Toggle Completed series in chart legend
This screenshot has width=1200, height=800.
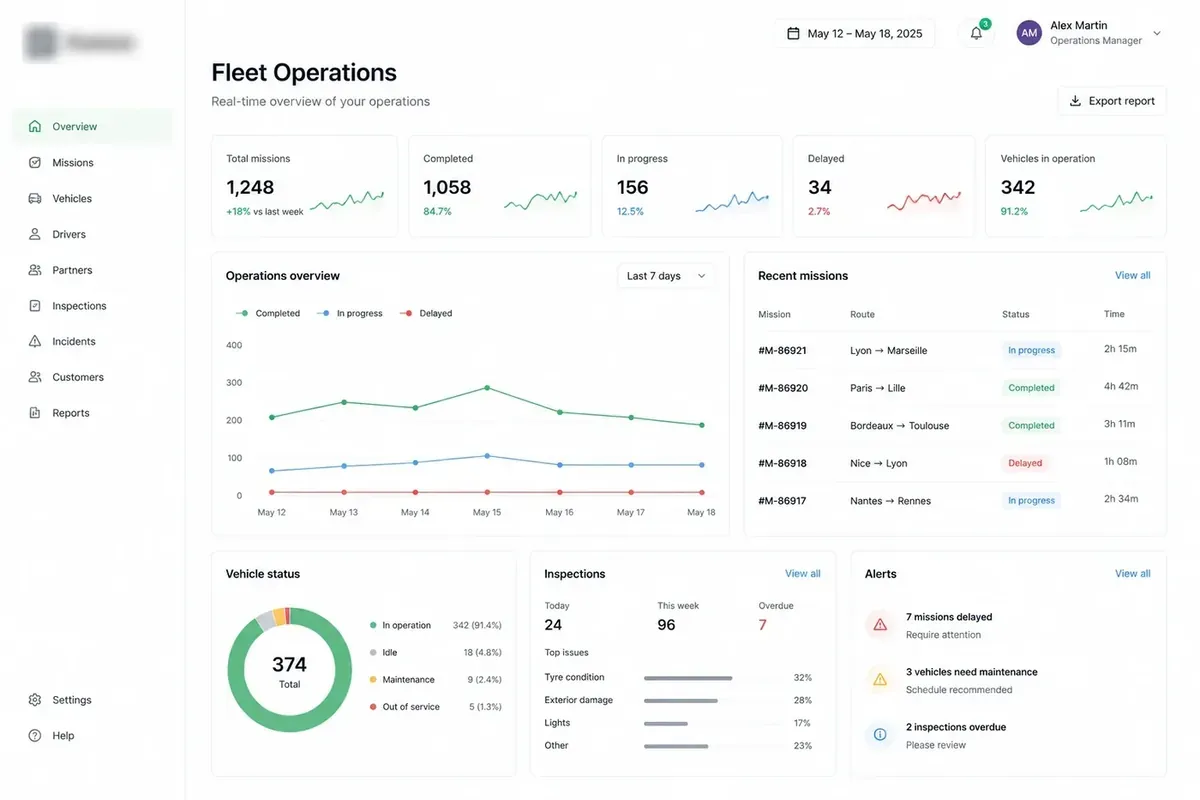coord(268,313)
